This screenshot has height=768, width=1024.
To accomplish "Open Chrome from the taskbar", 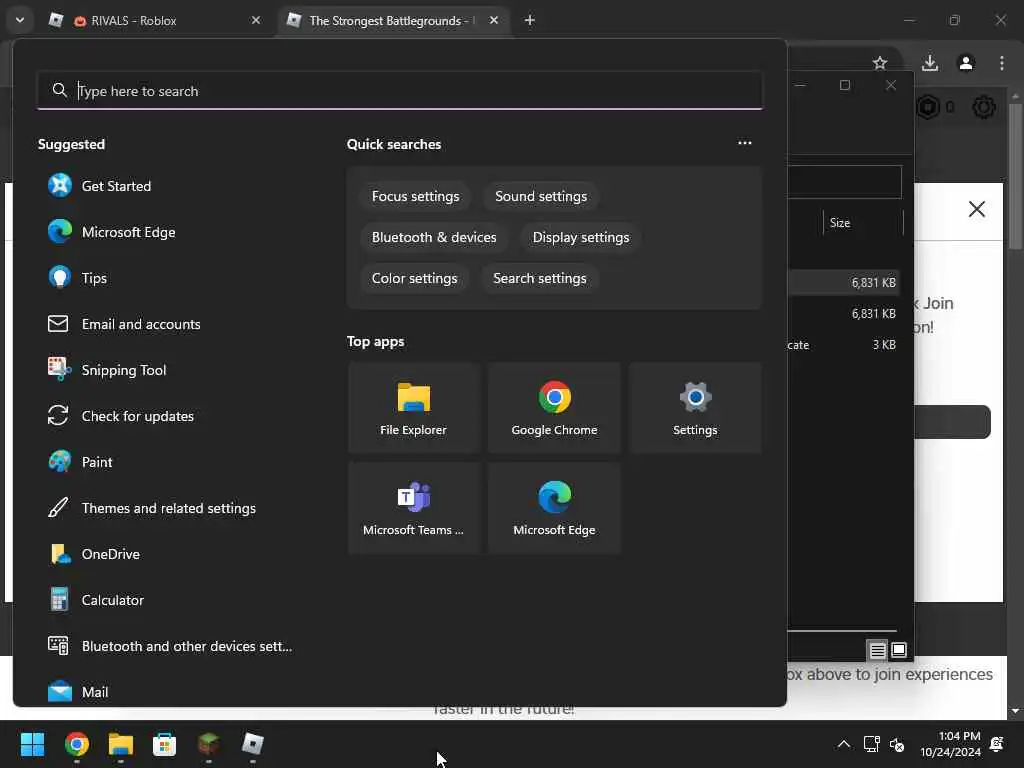I will pos(76,744).
